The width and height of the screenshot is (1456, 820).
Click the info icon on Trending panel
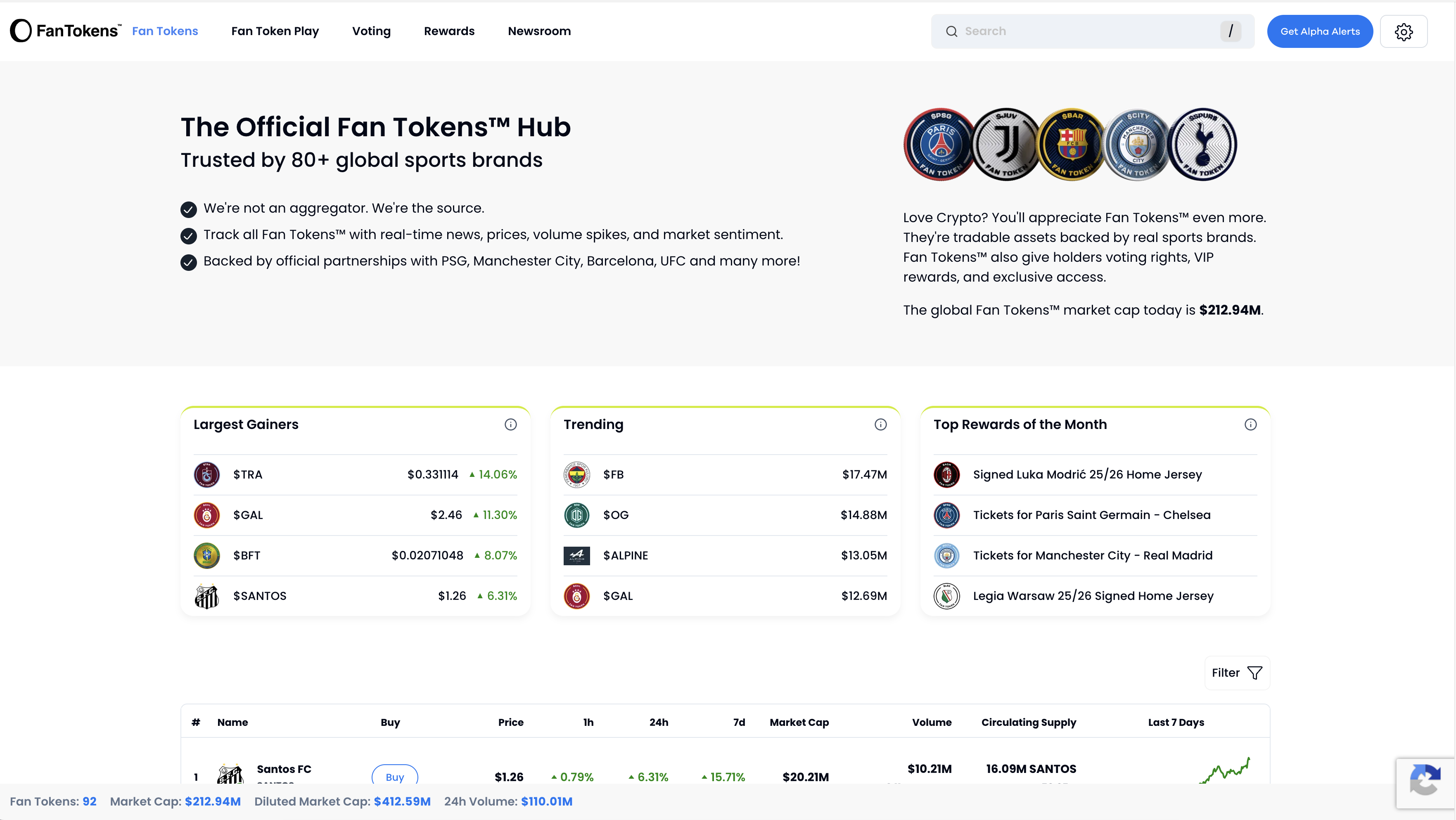[x=880, y=424]
